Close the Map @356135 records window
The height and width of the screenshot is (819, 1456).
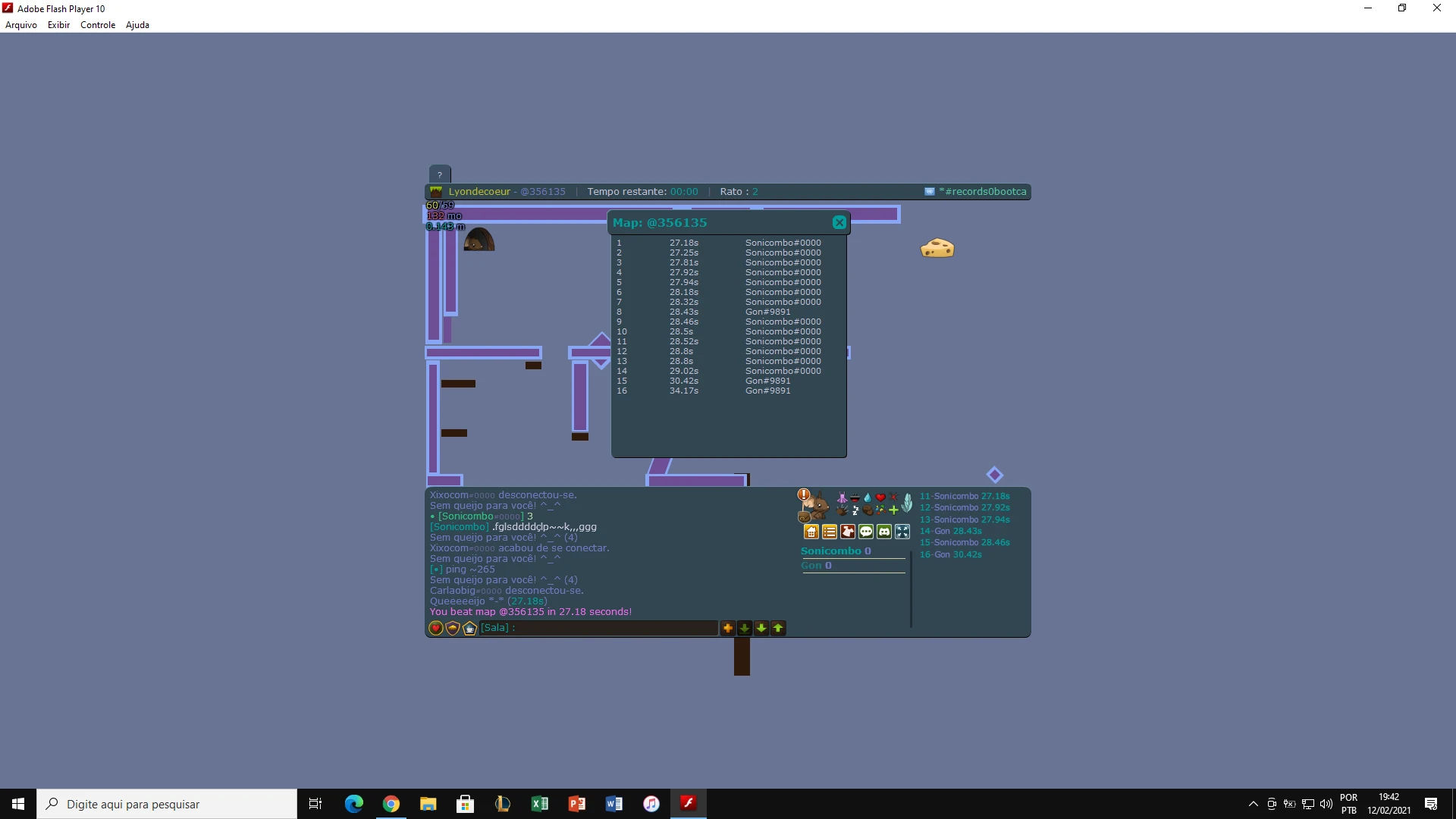tap(839, 222)
